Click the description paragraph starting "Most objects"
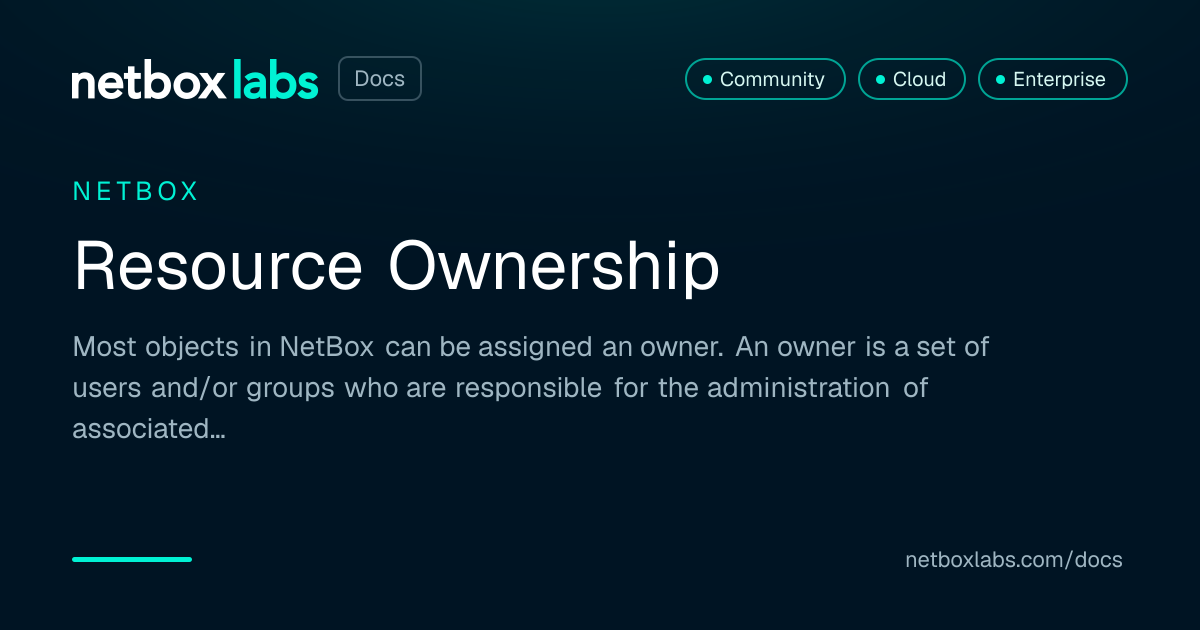The image size is (1200, 630). pos(530,388)
